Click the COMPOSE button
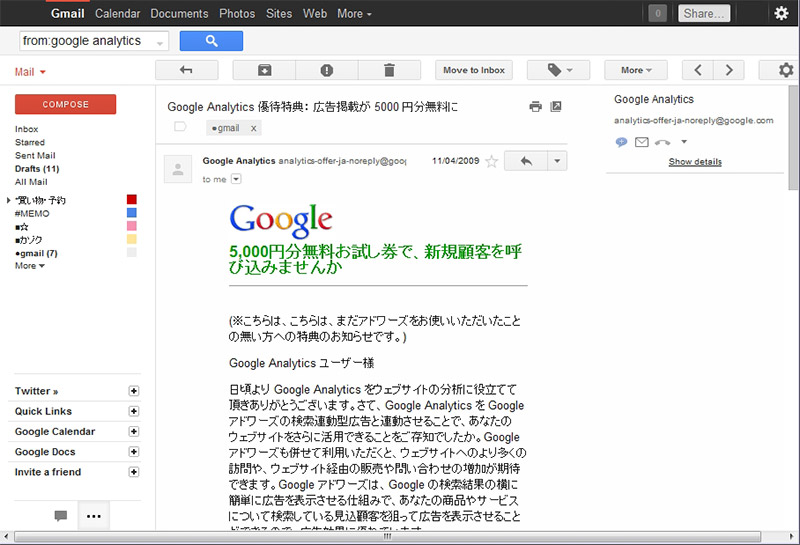The width and height of the screenshot is (800, 545). coord(65,104)
